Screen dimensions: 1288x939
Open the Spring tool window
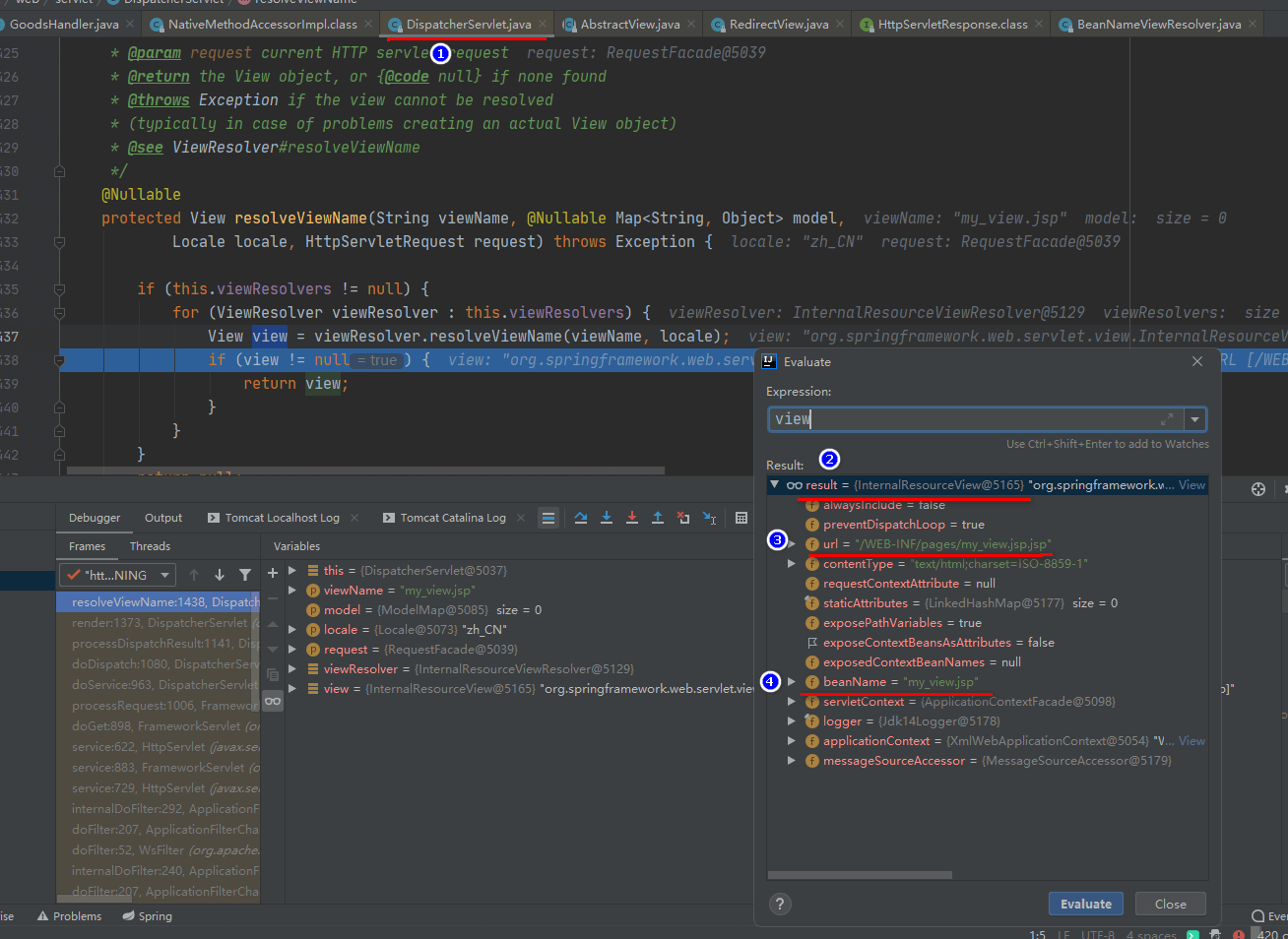tap(147, 916)
